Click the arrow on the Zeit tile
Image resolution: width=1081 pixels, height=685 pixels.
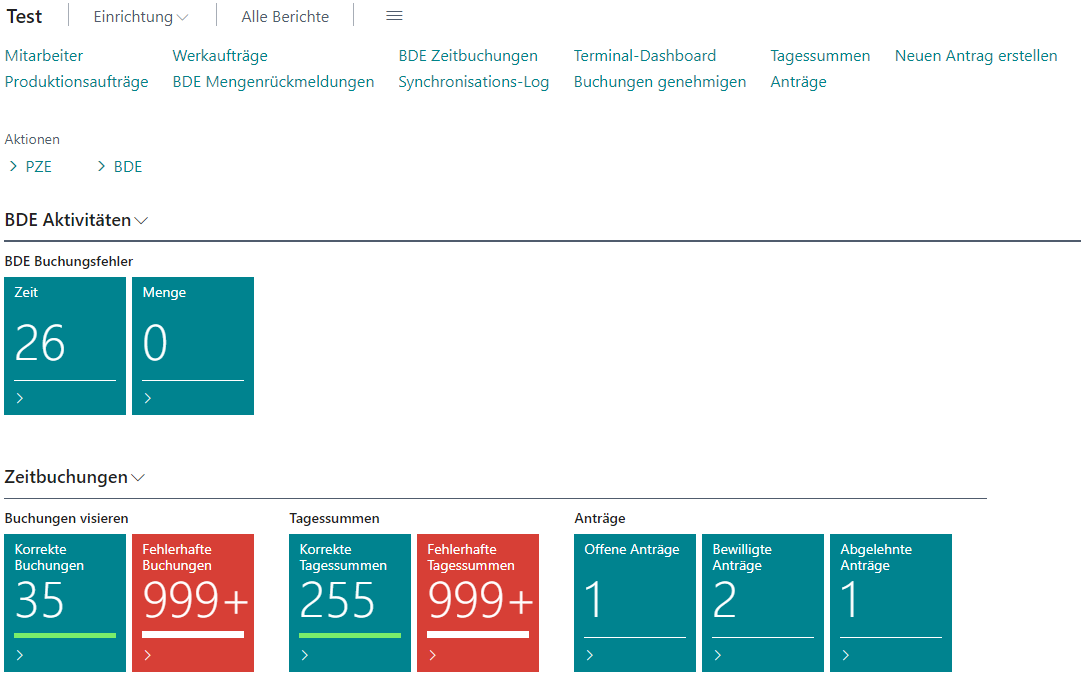(20, 398)
